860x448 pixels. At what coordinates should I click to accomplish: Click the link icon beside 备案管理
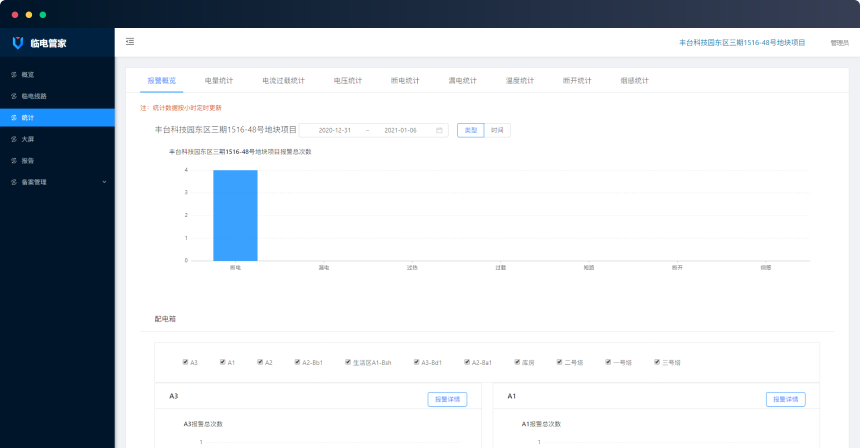click(14, 182)
